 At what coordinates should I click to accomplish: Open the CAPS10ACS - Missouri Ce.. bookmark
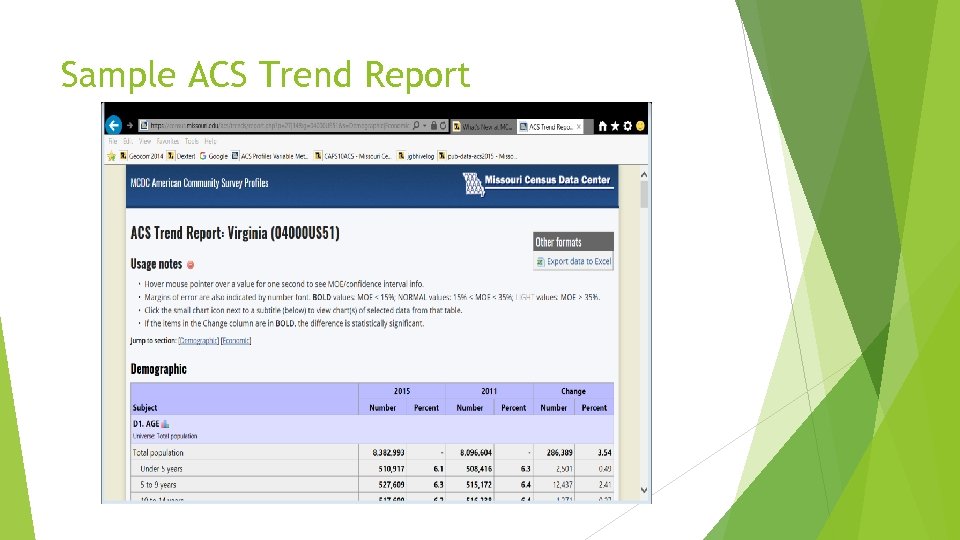pos(353,156)
